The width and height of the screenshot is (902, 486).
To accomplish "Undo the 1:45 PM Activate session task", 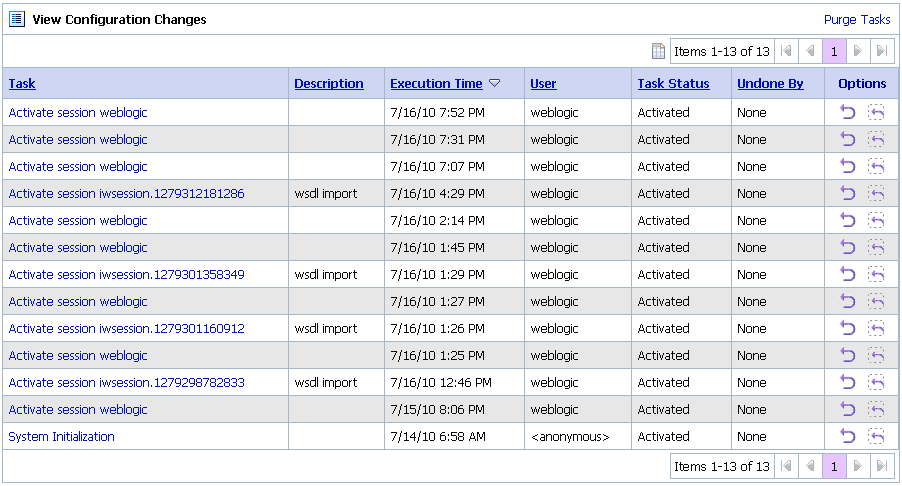I will [848, 247].
